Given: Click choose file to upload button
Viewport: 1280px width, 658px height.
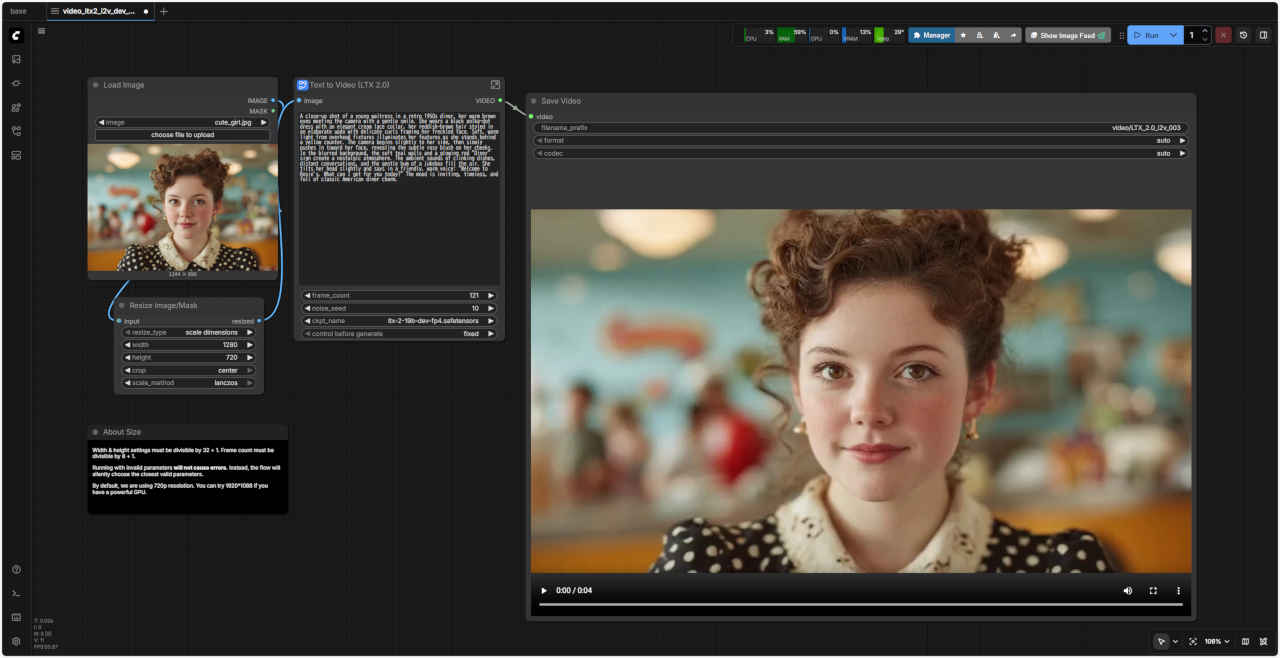Looking at the screenshot, I should click(x=182, y=134).
